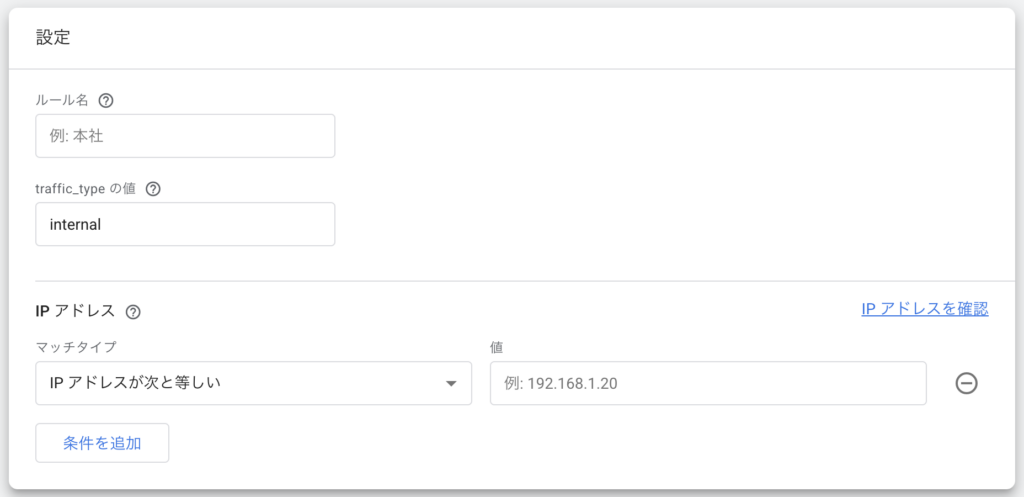Screen dimensions: 1024x497
Task: Click the help icon next to traffic_type の値
Action: pyautogui.click(x=153, y=189)
